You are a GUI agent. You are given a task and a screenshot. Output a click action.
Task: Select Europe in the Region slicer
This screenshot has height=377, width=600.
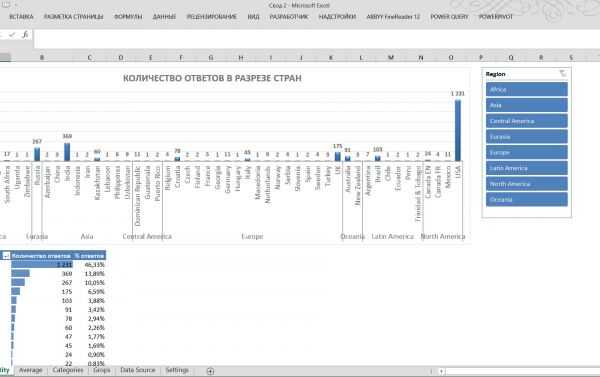tap(527, 152)
